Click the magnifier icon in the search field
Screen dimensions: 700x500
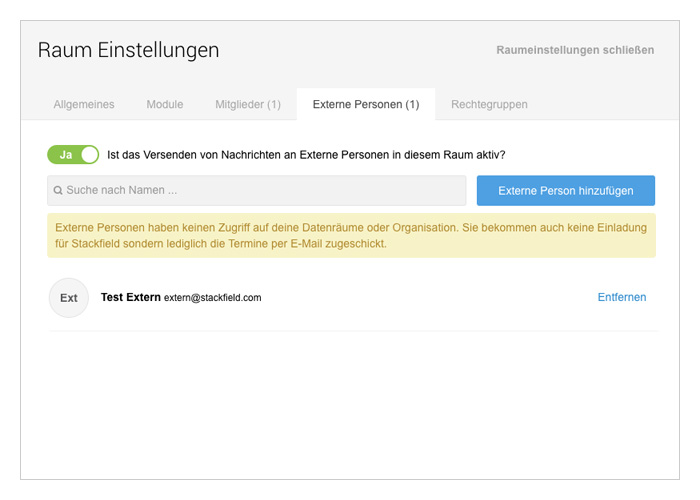coord(59,190)
